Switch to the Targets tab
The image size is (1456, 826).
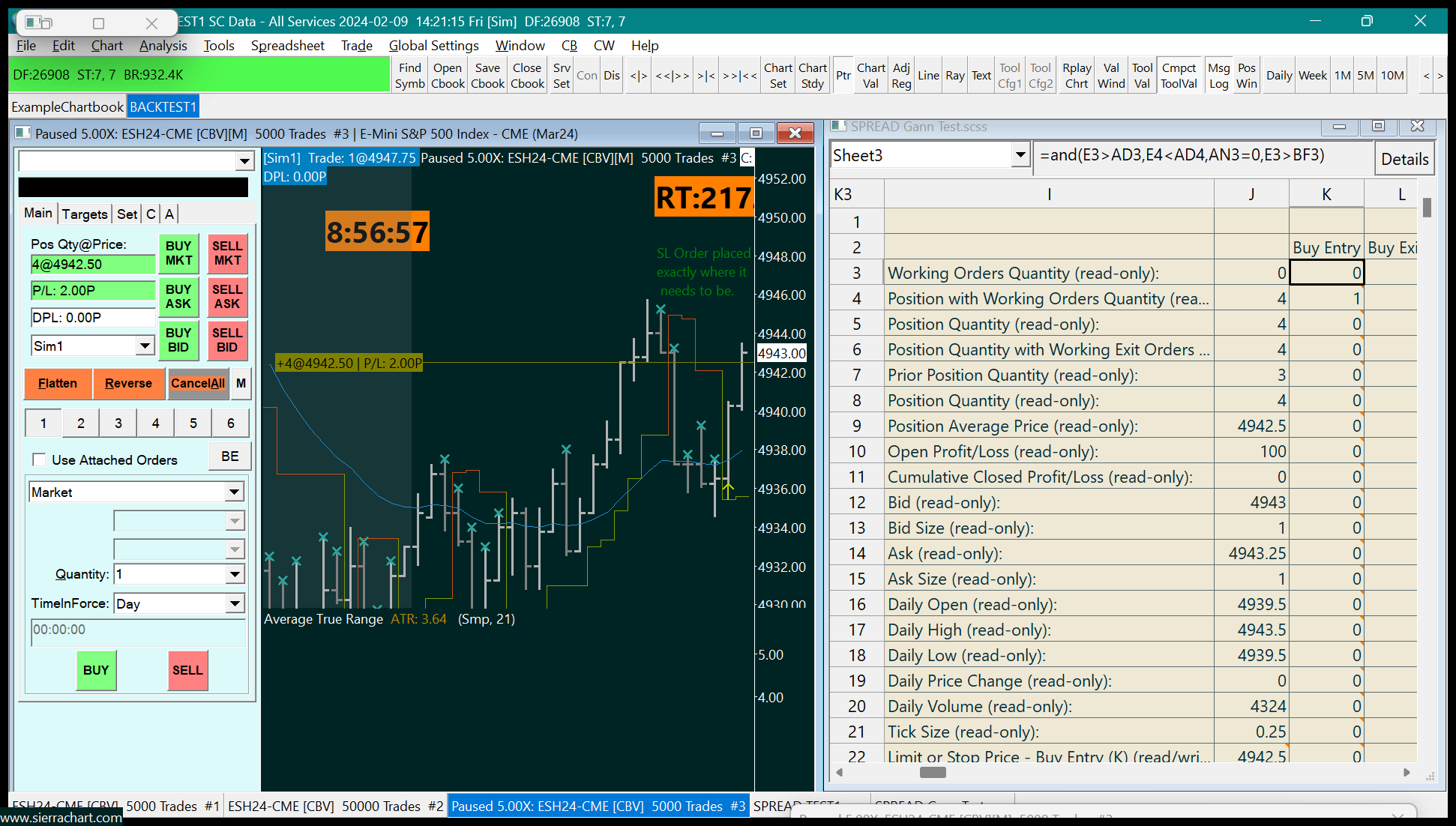tap(85, 214)
